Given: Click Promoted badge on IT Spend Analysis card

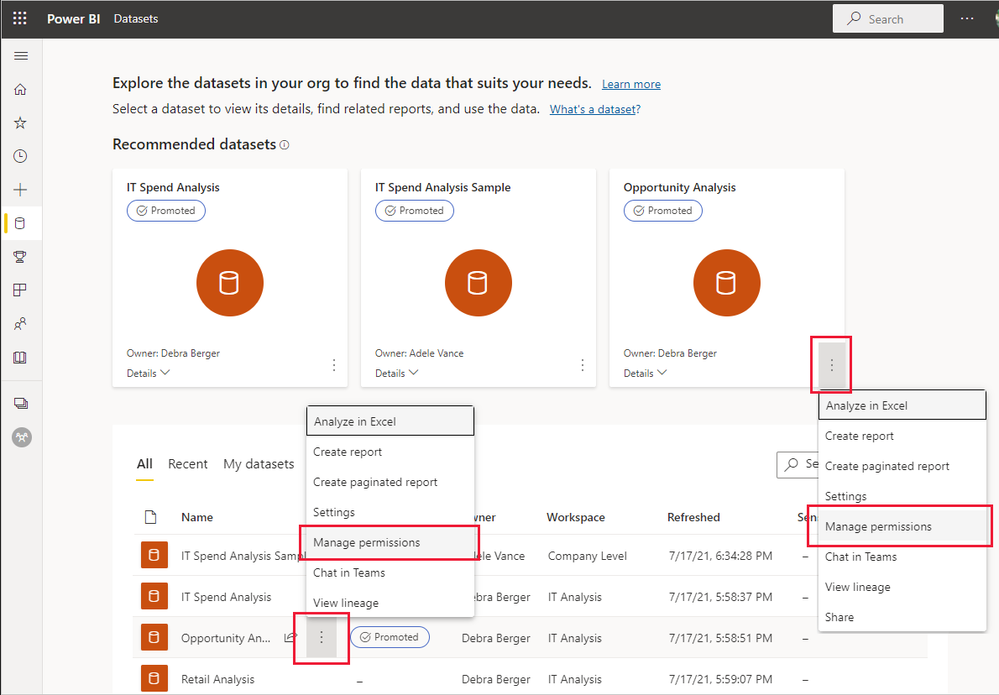Looking at the screenshot, I should pos(166,210).
